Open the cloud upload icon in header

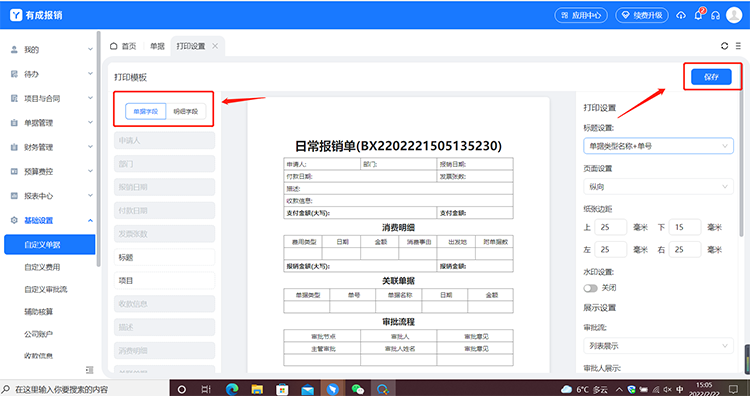681,15
